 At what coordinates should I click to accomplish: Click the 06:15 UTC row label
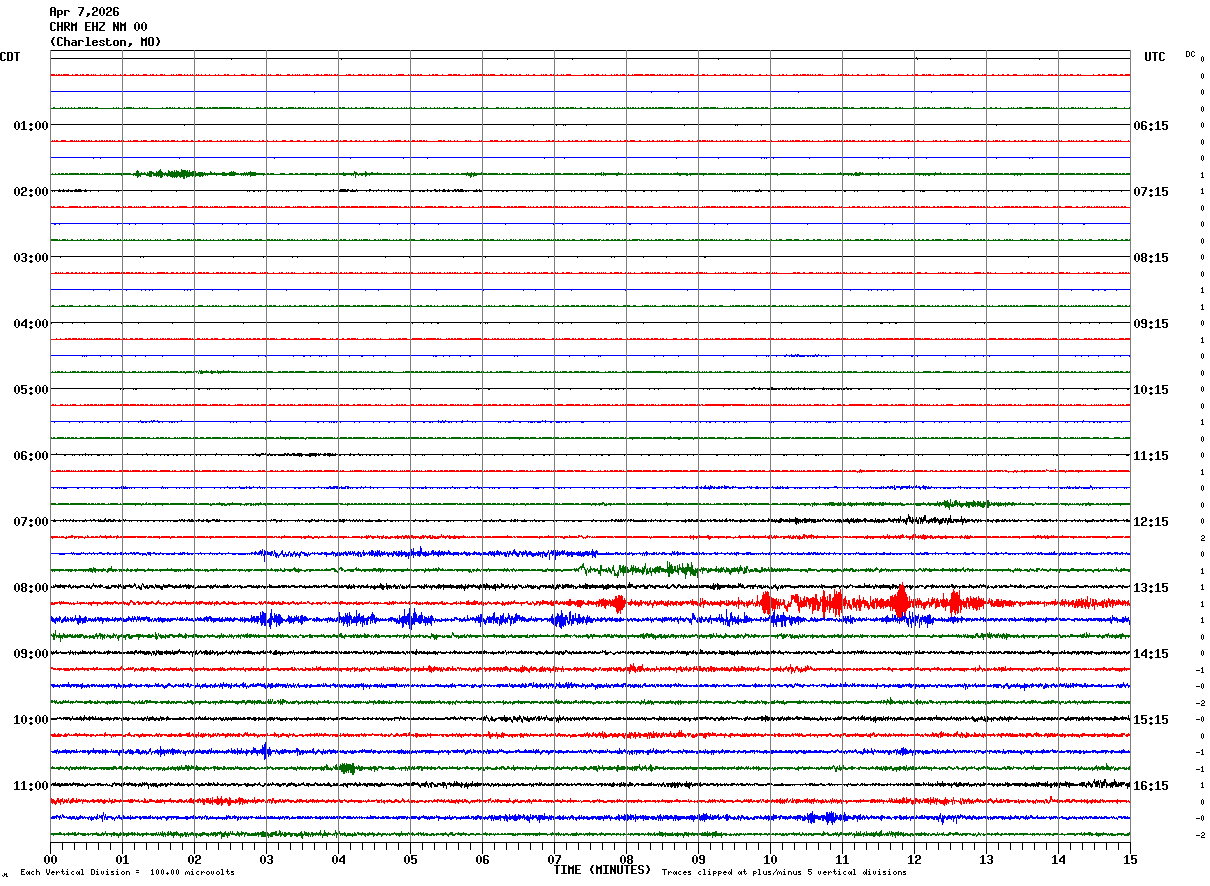pos(1151,126)
